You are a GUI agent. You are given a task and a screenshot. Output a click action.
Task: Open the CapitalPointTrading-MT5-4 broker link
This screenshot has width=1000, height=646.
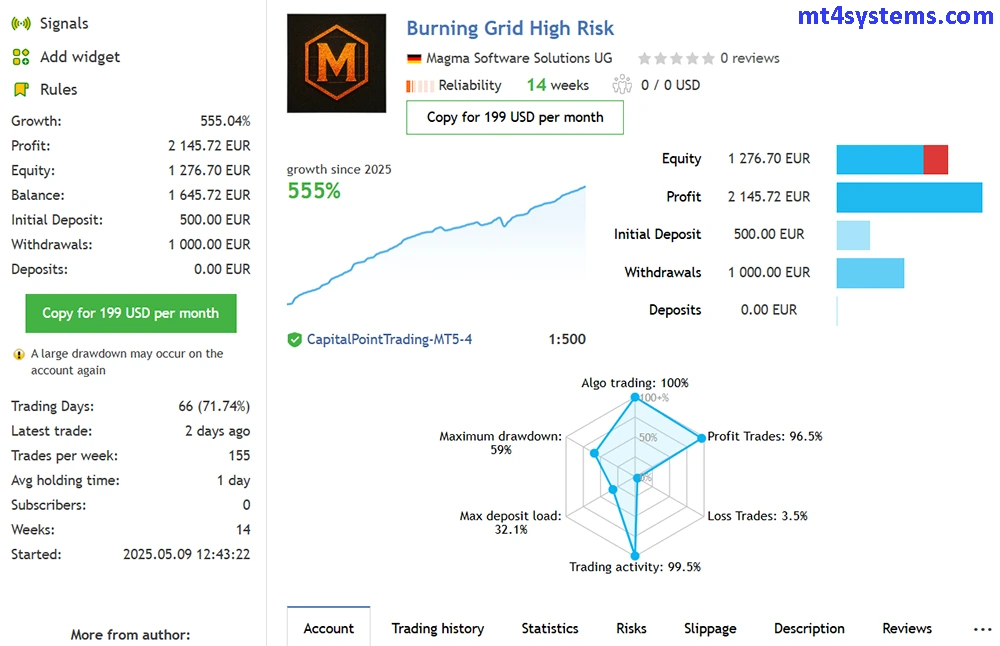click(389, 340)
